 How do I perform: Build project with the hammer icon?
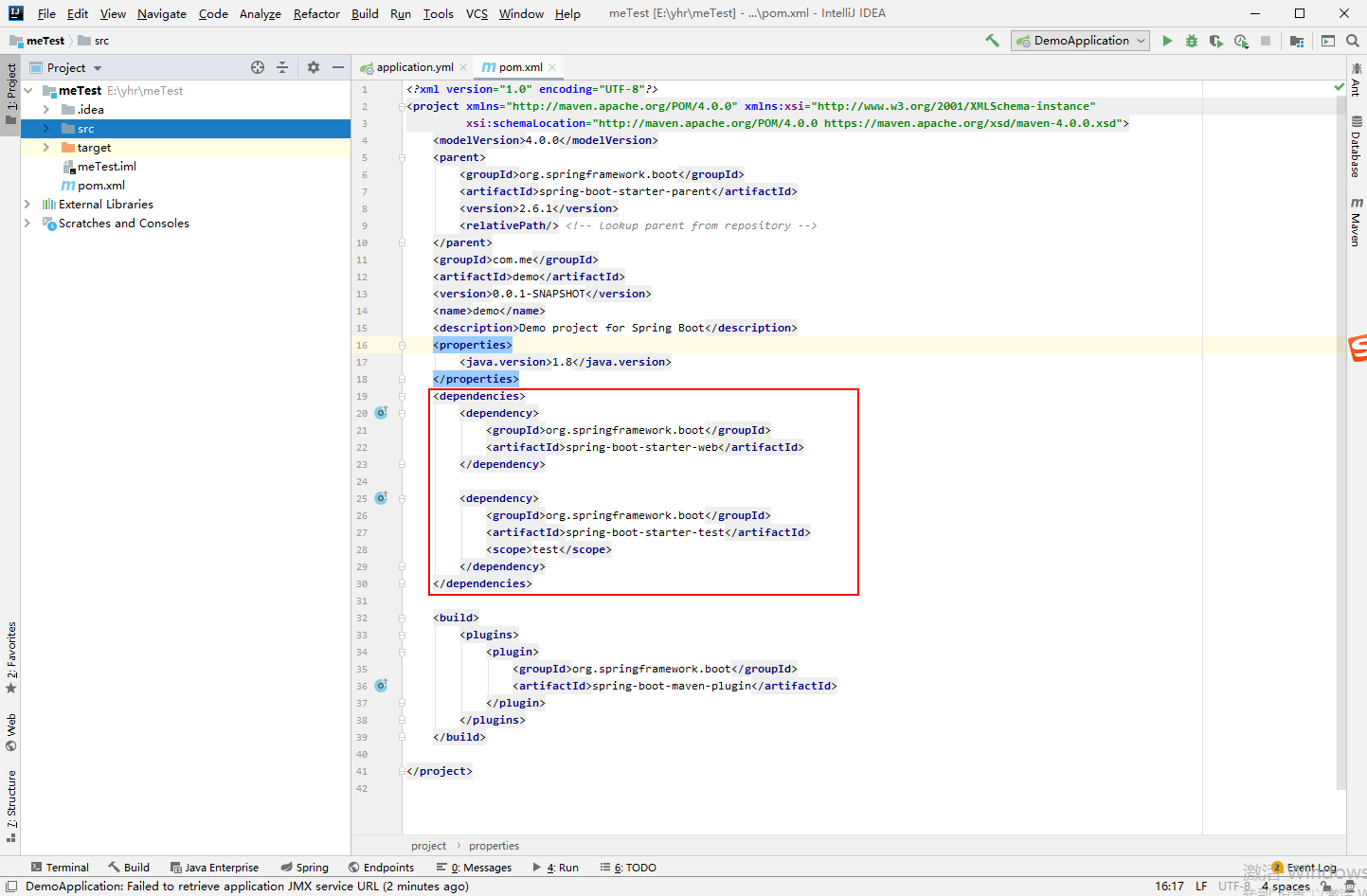(992, 41)
